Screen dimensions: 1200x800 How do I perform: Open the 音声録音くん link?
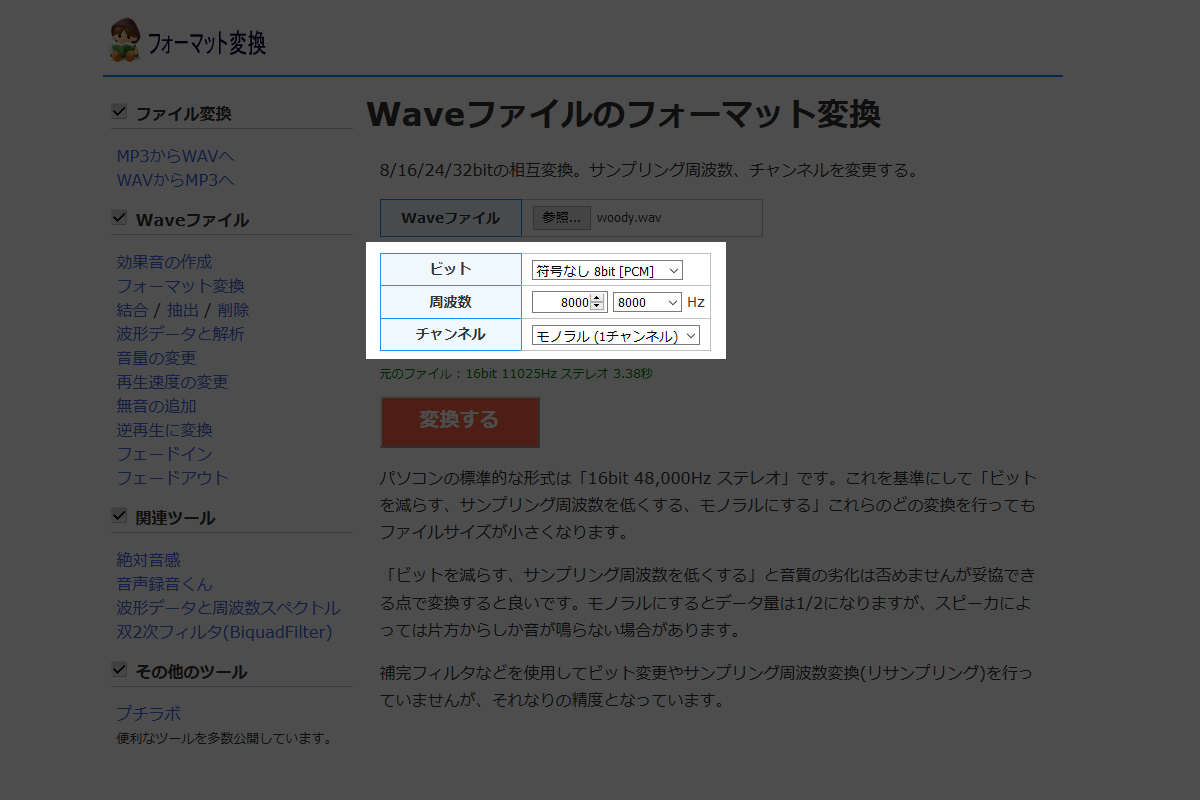[x=164, y=584]
